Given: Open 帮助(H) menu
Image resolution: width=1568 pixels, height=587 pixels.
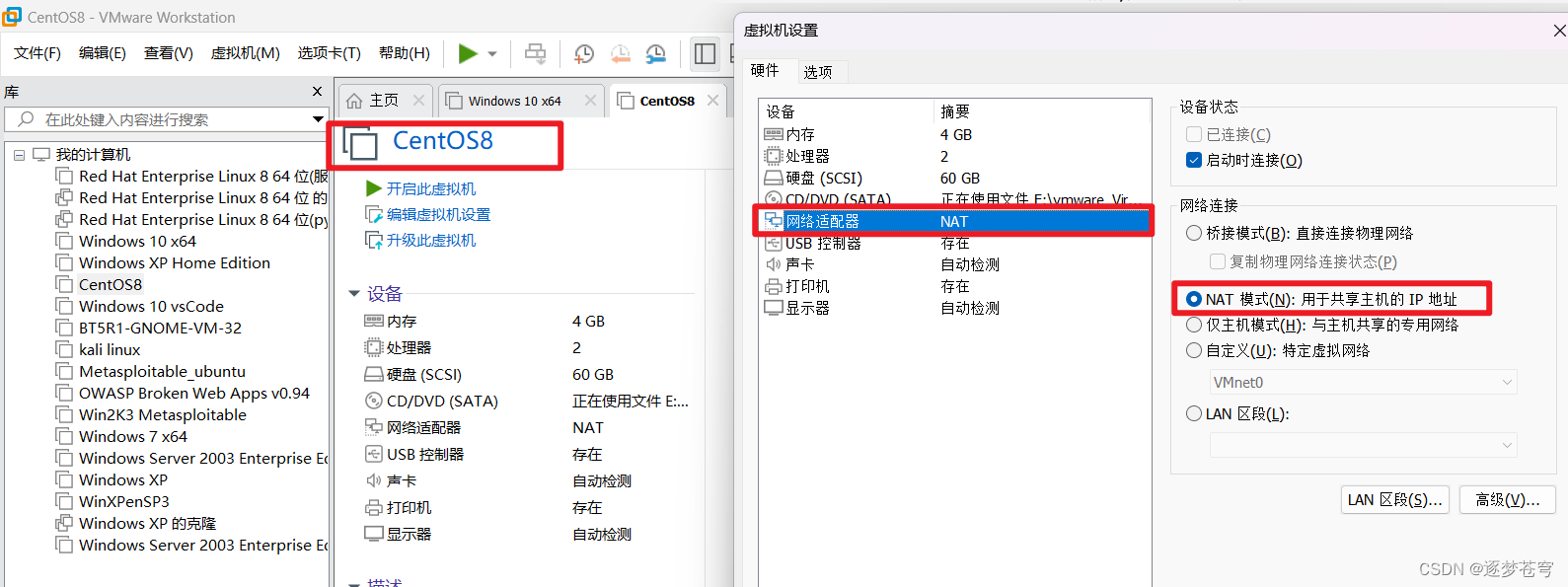Looking at the screenshot, I should 405,53.
